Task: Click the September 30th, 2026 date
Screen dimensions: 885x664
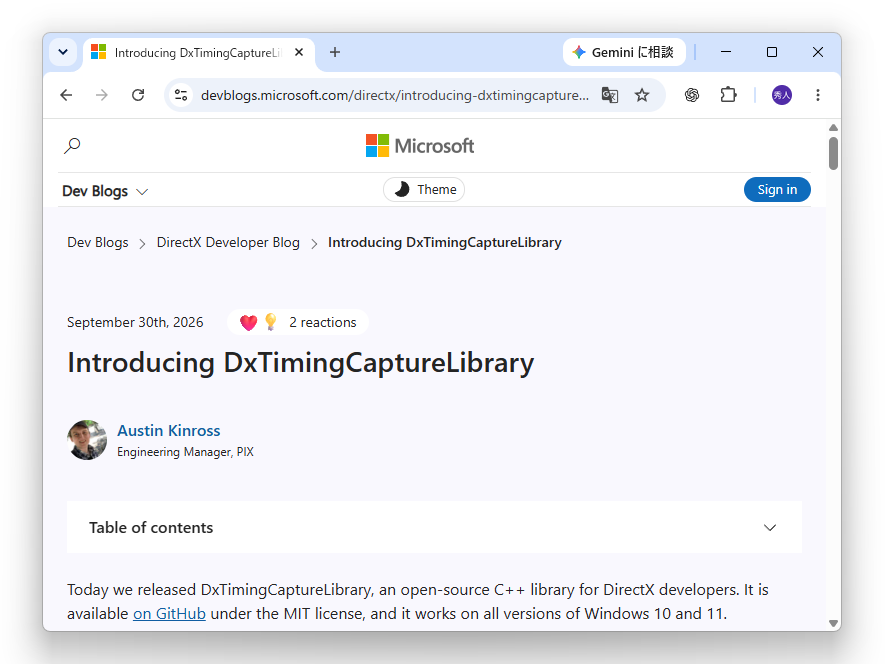Action: click(x=135, y=322)
